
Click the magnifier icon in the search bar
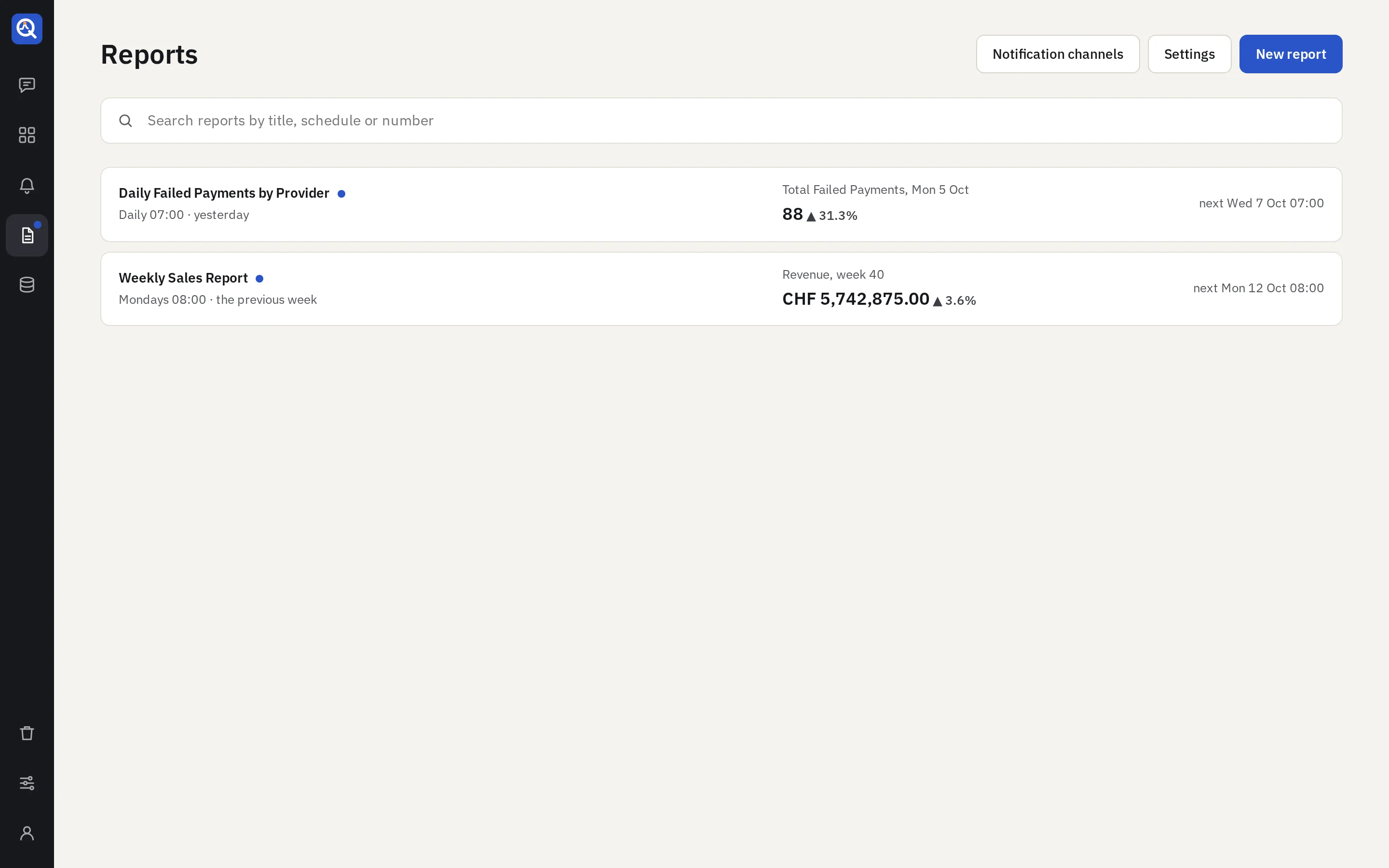point(126,121)
